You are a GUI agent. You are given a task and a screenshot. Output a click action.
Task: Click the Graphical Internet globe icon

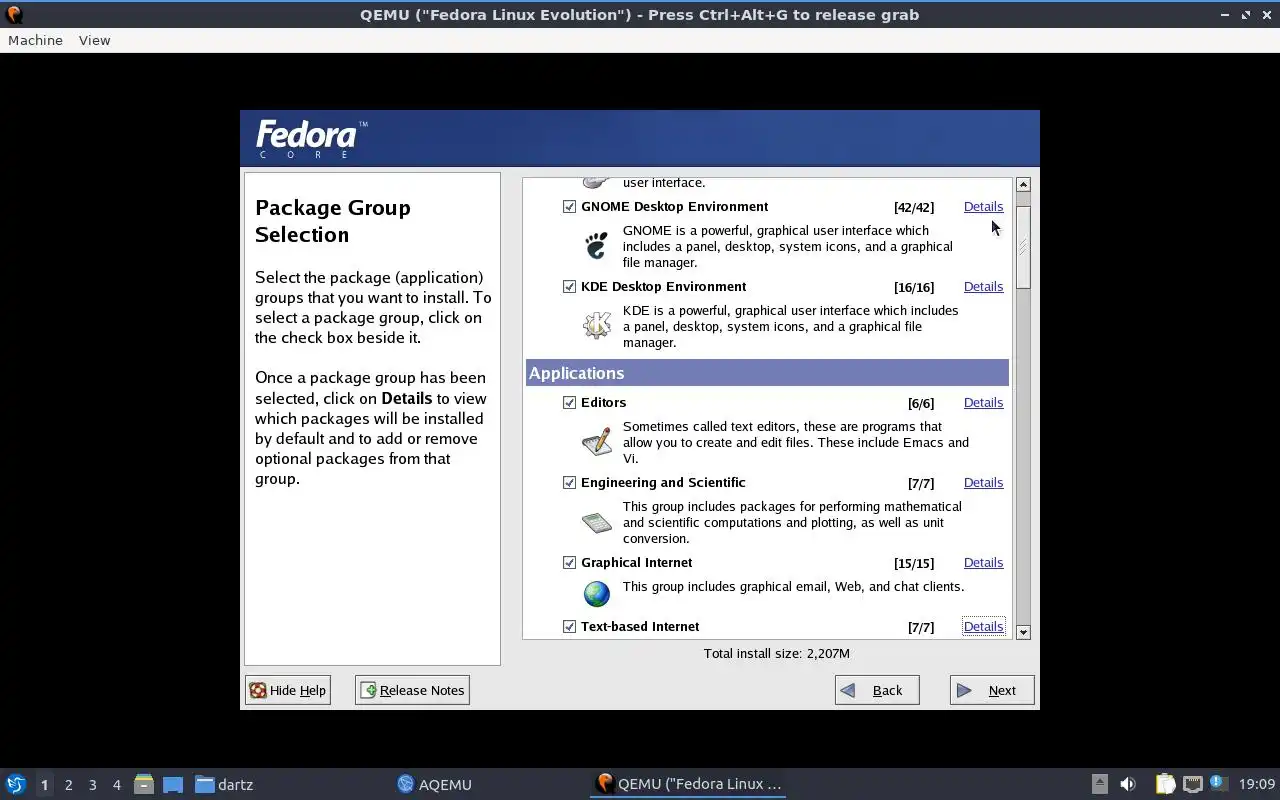596,594
